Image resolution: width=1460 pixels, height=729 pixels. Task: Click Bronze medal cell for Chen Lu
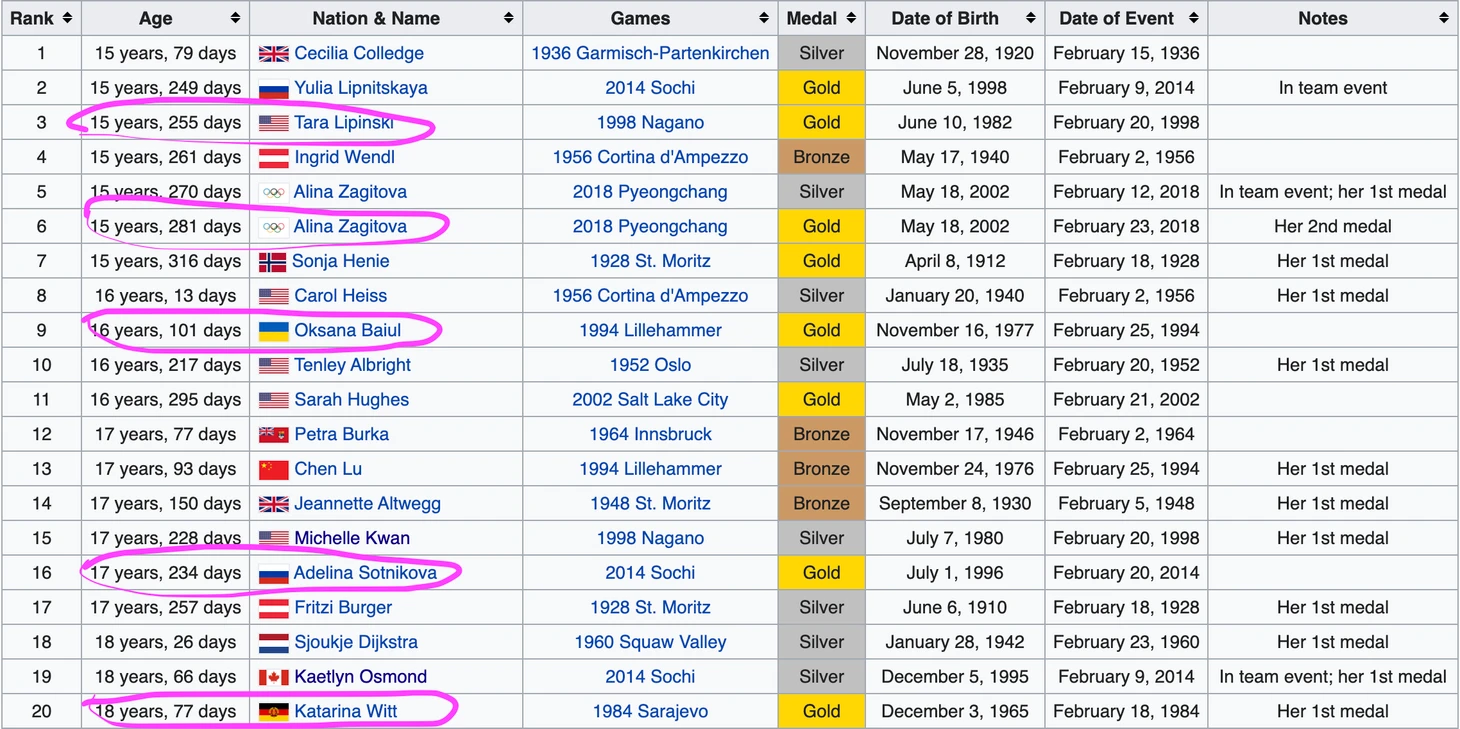click(822, 469)
